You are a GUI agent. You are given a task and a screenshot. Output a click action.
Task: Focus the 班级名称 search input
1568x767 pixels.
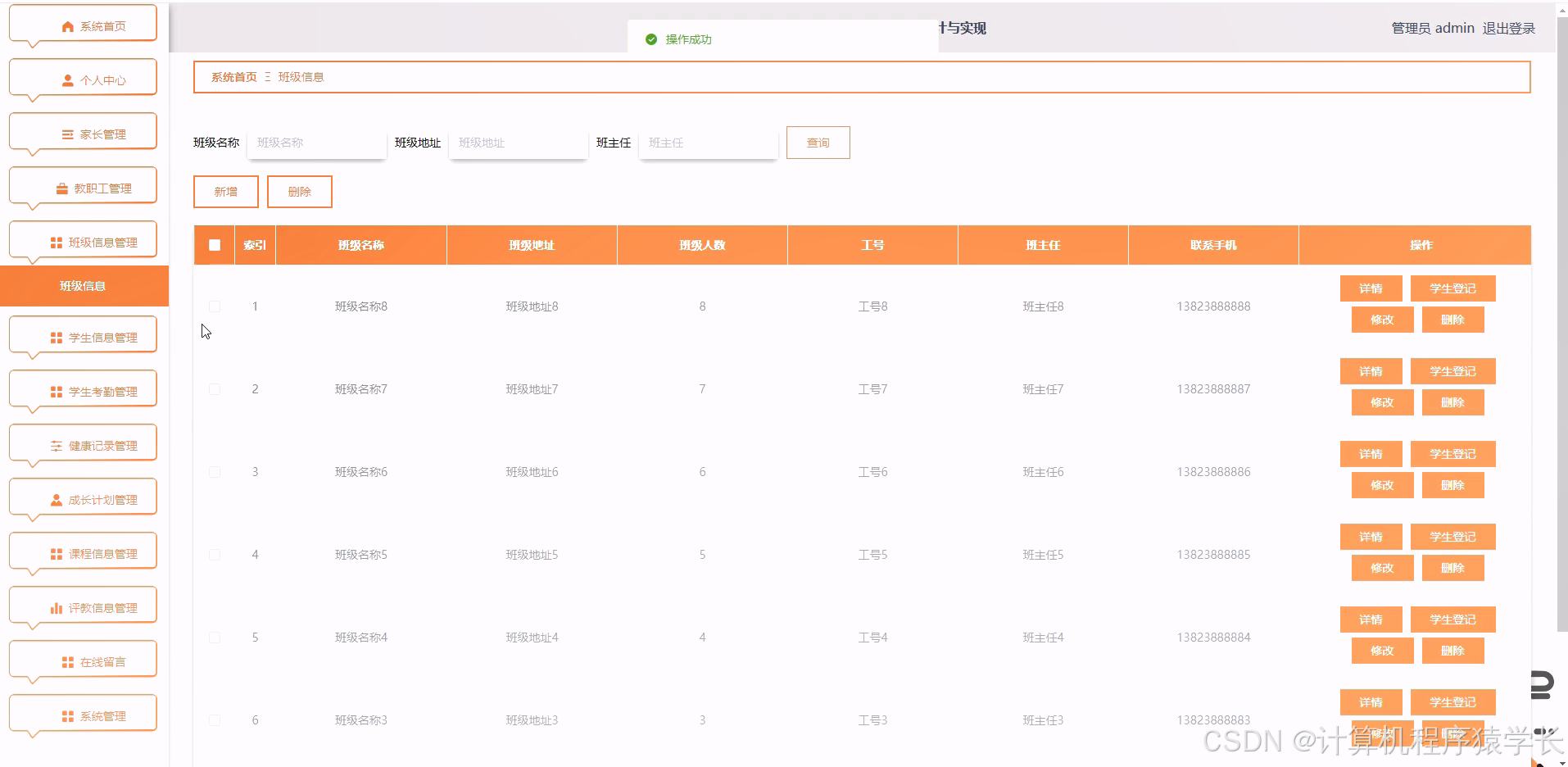click(316, 143)
